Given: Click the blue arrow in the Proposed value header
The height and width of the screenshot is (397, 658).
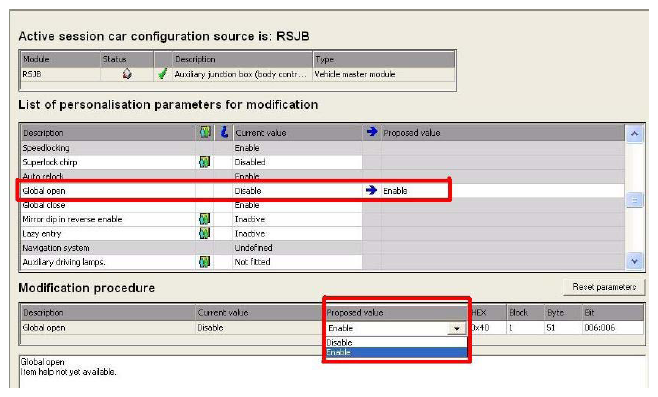Looking at the screenshot, I should pos(371,132).
